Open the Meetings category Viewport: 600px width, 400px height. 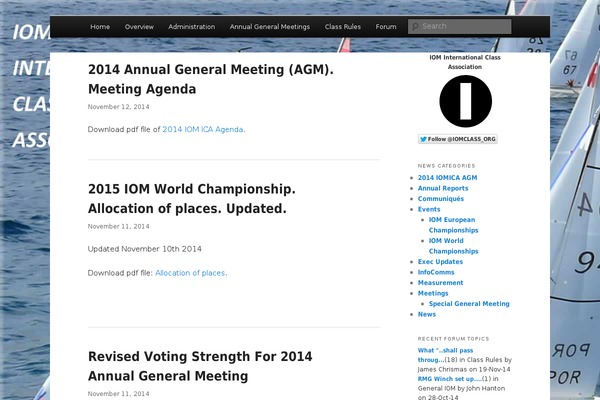[433, 293]
